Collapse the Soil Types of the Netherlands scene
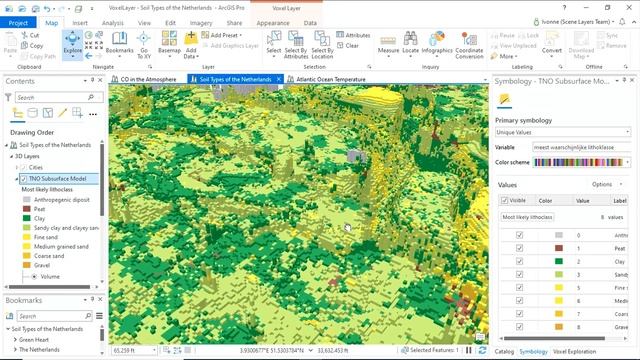The width and height of the screenshot is (640, 360). coord(7,145)
